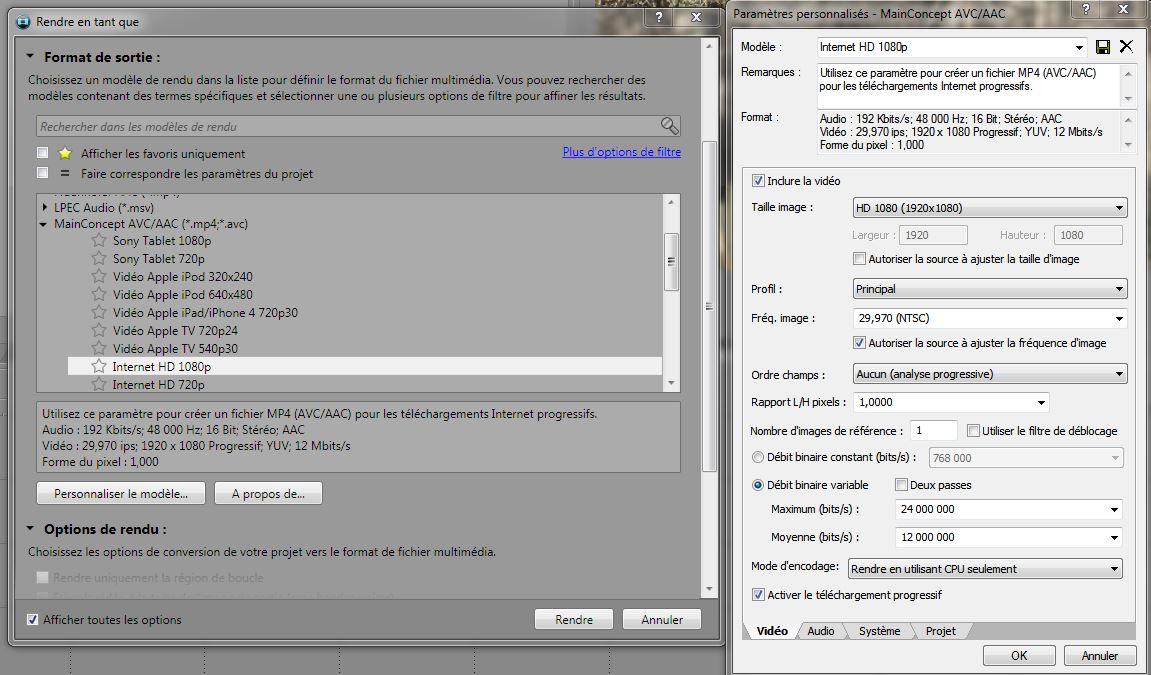This screenshot has width=1151, height=675.
Task: Open the Système tab
Action: 879,631
